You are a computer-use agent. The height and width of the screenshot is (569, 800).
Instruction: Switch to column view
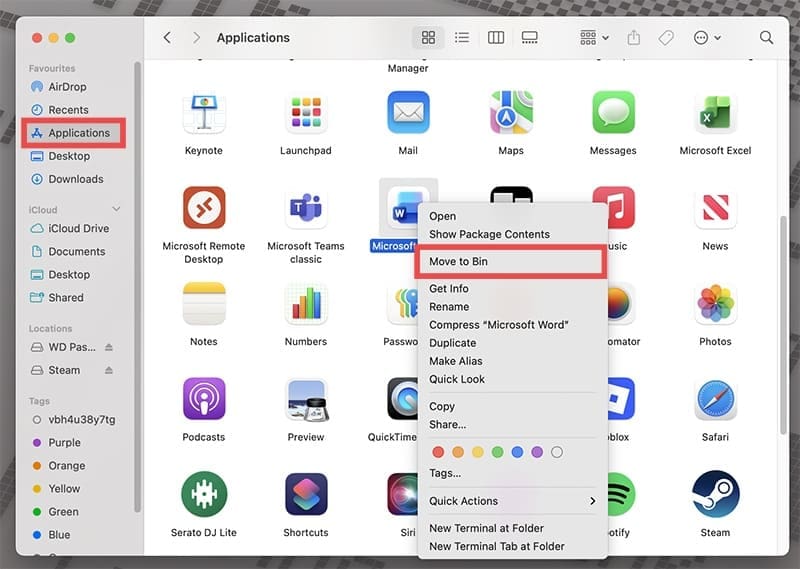496,37
